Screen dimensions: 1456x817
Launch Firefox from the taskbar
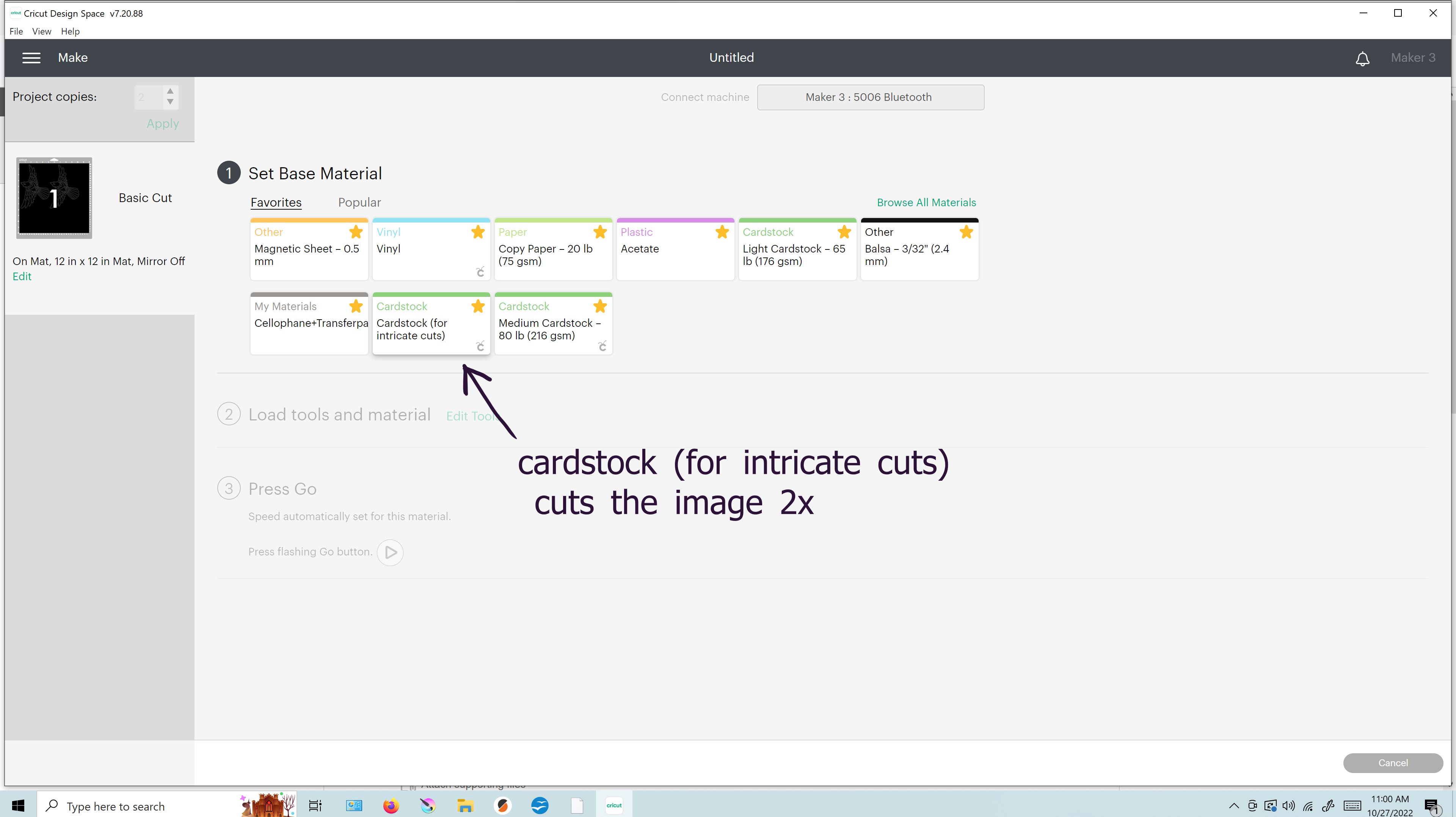point(391,805)
